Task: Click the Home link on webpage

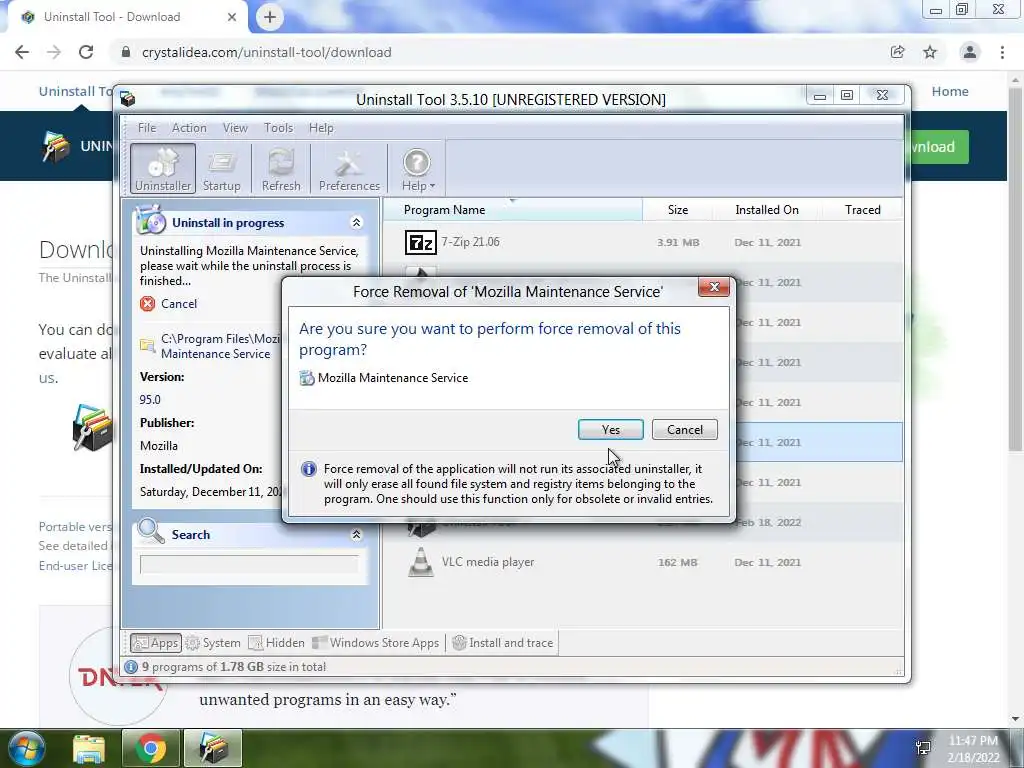Action: 950,91
